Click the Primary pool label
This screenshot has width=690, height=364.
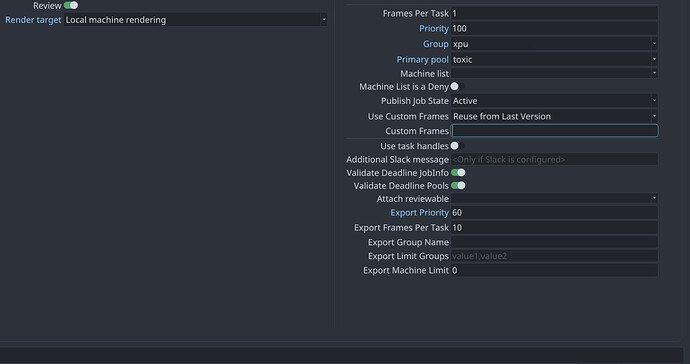pyautogui.click(x=422, y=59)
